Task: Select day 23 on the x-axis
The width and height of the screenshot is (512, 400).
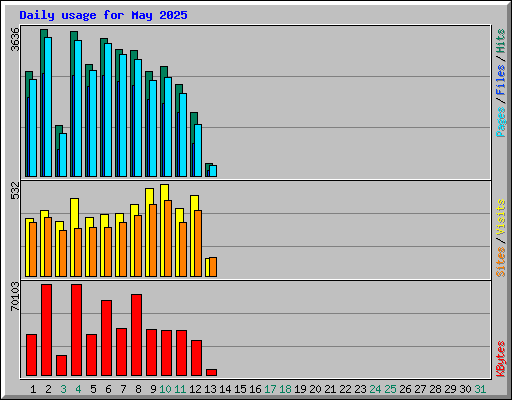Action: (360, 389)
